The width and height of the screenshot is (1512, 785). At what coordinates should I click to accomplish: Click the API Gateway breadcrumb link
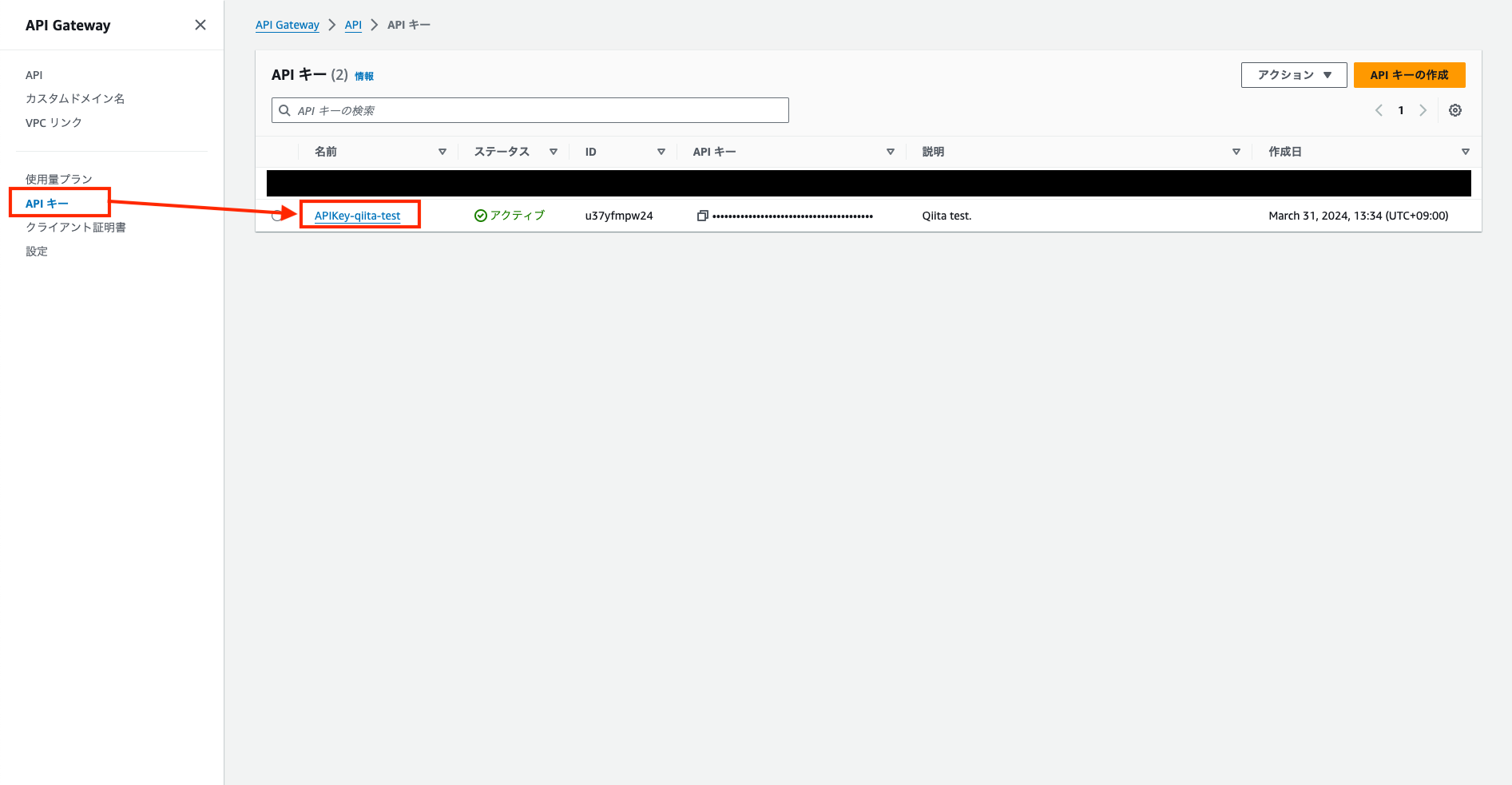[x=287, y=25]
